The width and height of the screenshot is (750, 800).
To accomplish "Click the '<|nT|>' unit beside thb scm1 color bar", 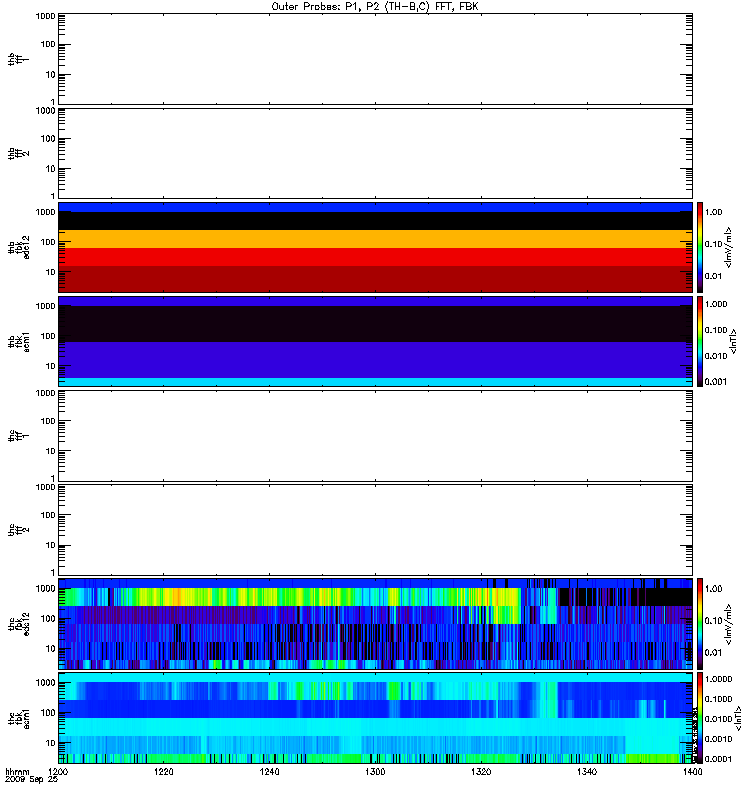I will coord(734,342).
